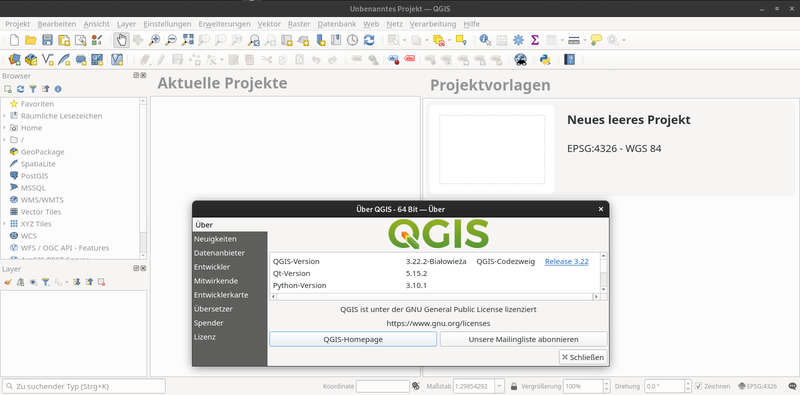Open Layer Styling paintbrush icon in Layer panel
Image resolution: width=800 pixels, height=395 pixels.
pyautogui.click(x=8, y=282)
